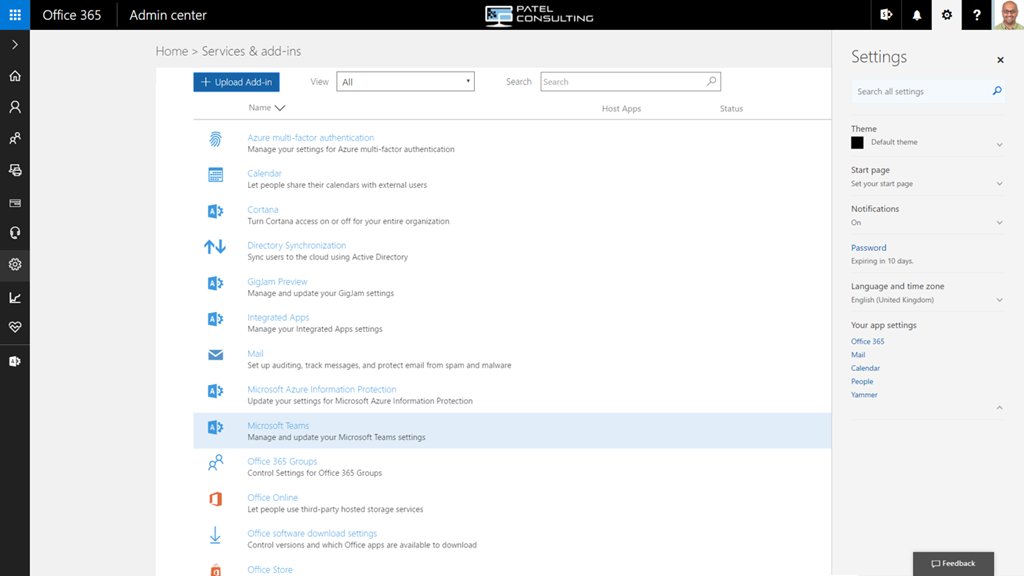1024x576 pixels.
Task: Open the Help question mark icon
Action: coord(977,15)
